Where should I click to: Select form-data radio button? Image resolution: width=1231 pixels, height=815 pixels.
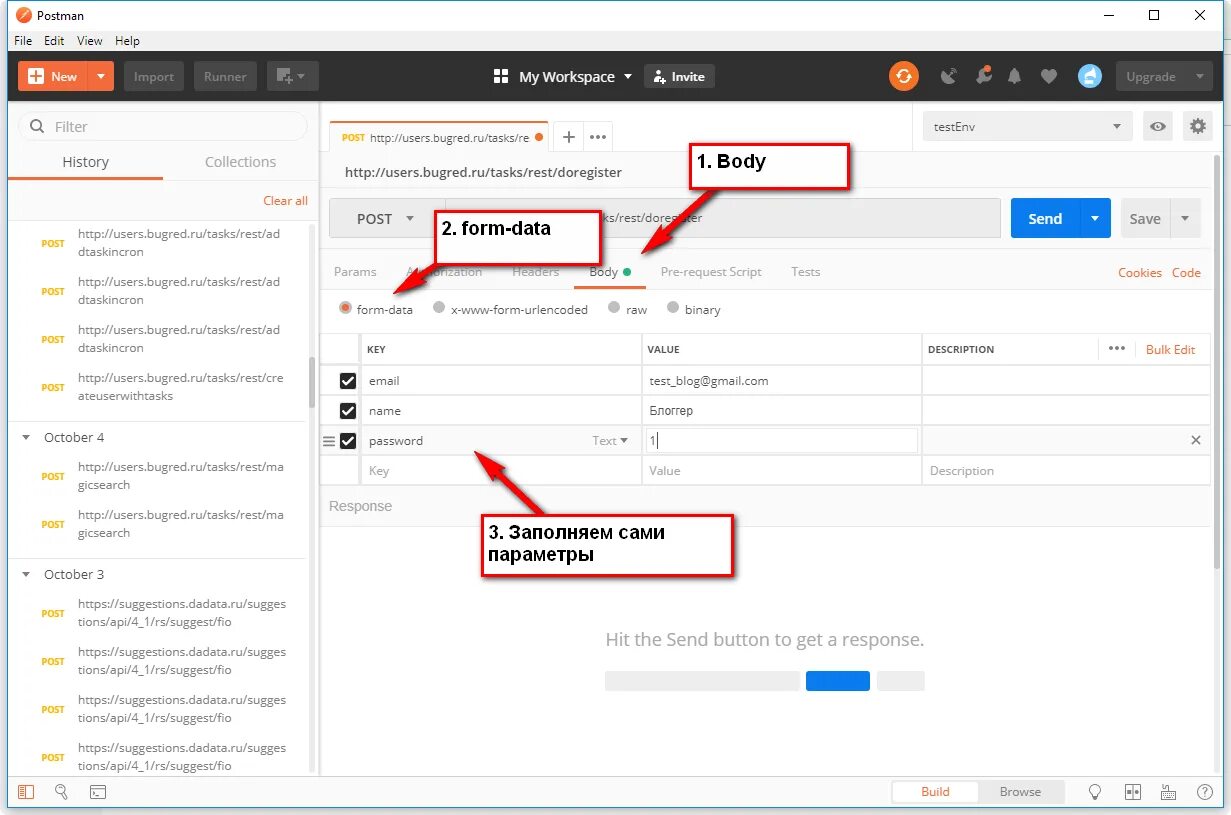coord(346,309)
